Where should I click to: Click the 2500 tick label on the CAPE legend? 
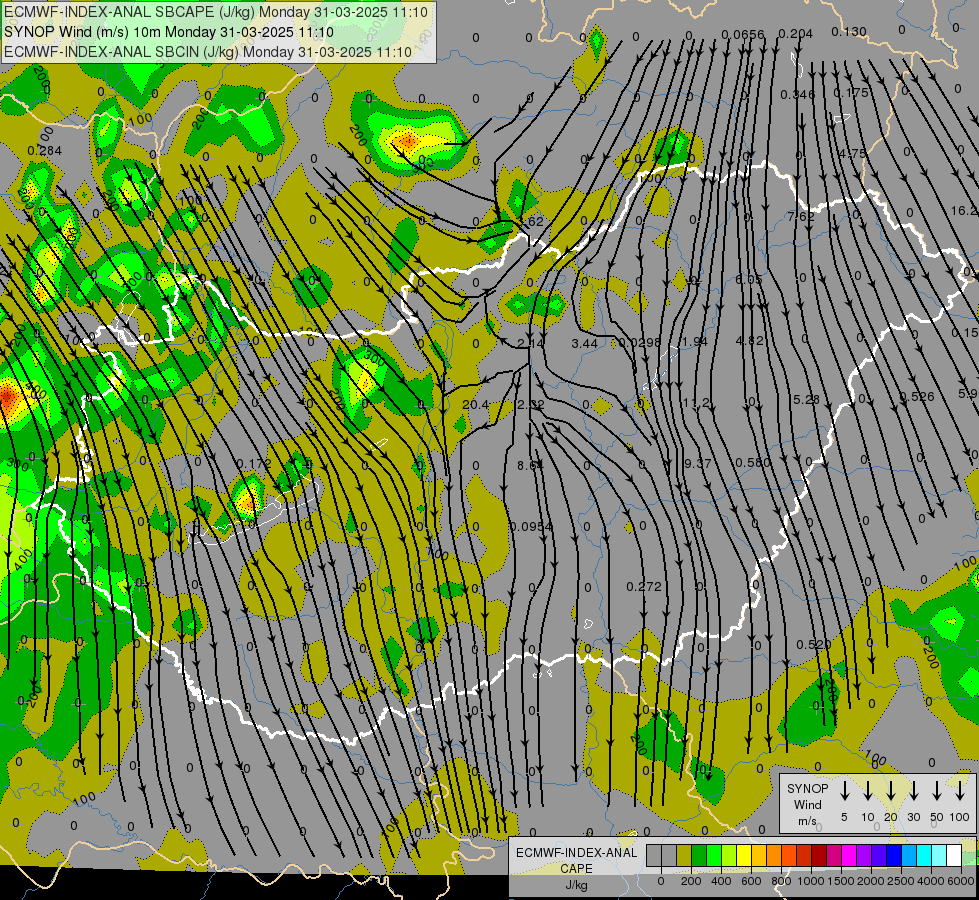pos(901,881)
